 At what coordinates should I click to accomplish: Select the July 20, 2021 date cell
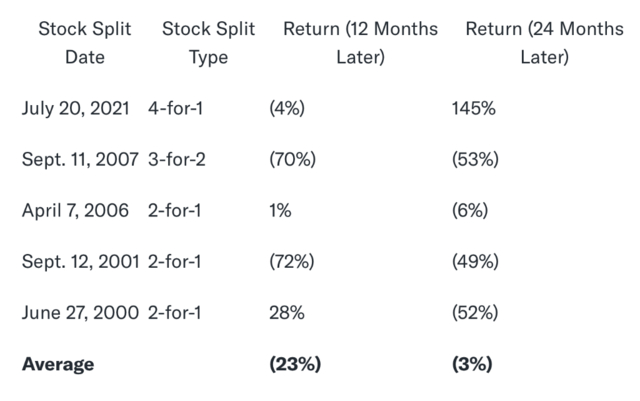coord(76,108)
